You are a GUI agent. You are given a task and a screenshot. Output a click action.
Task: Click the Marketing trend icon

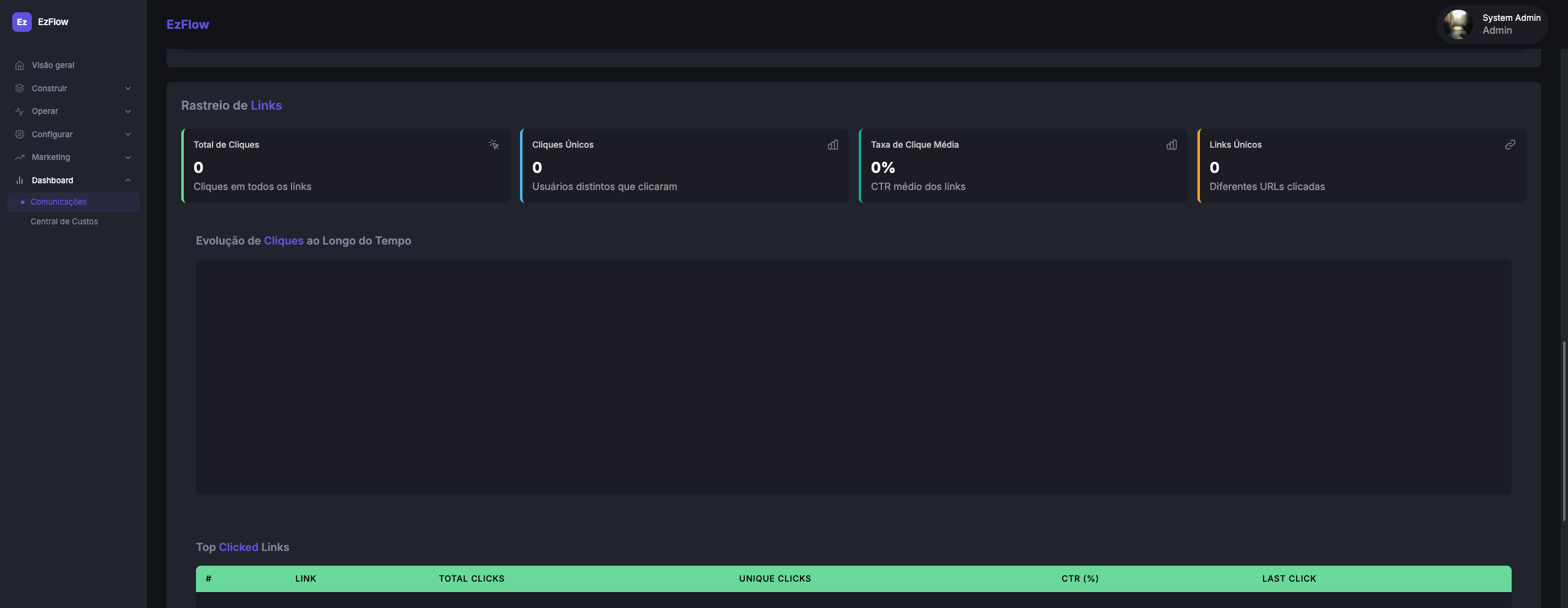tap(20, 158)
